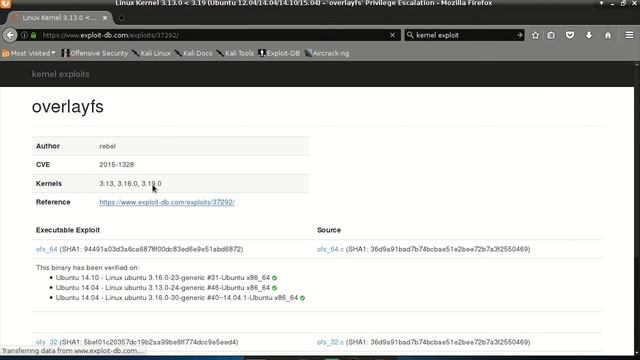Screen dimensions: 640x360
Task: Open the downloads arrow icon
Action: (589, 36)
